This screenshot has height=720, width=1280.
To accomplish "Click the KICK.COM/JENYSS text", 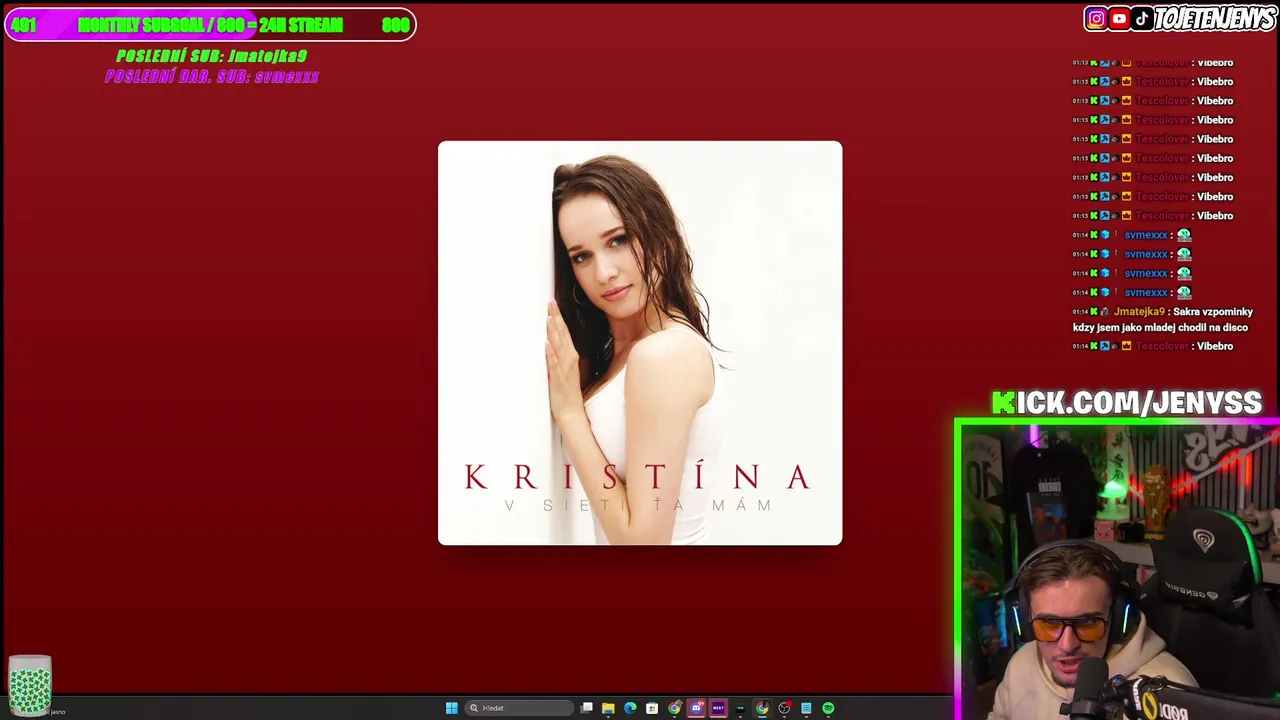I will [1127, 403].
